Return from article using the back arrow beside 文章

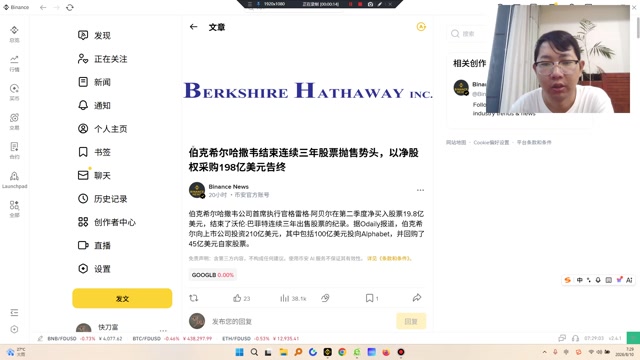[193, 27]
